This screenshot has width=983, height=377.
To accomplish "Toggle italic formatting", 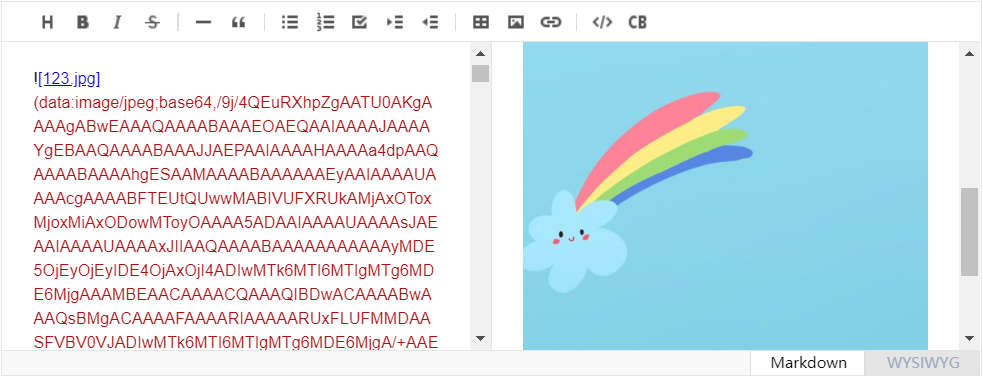I will pyautogui.click(x=117, y=22).
